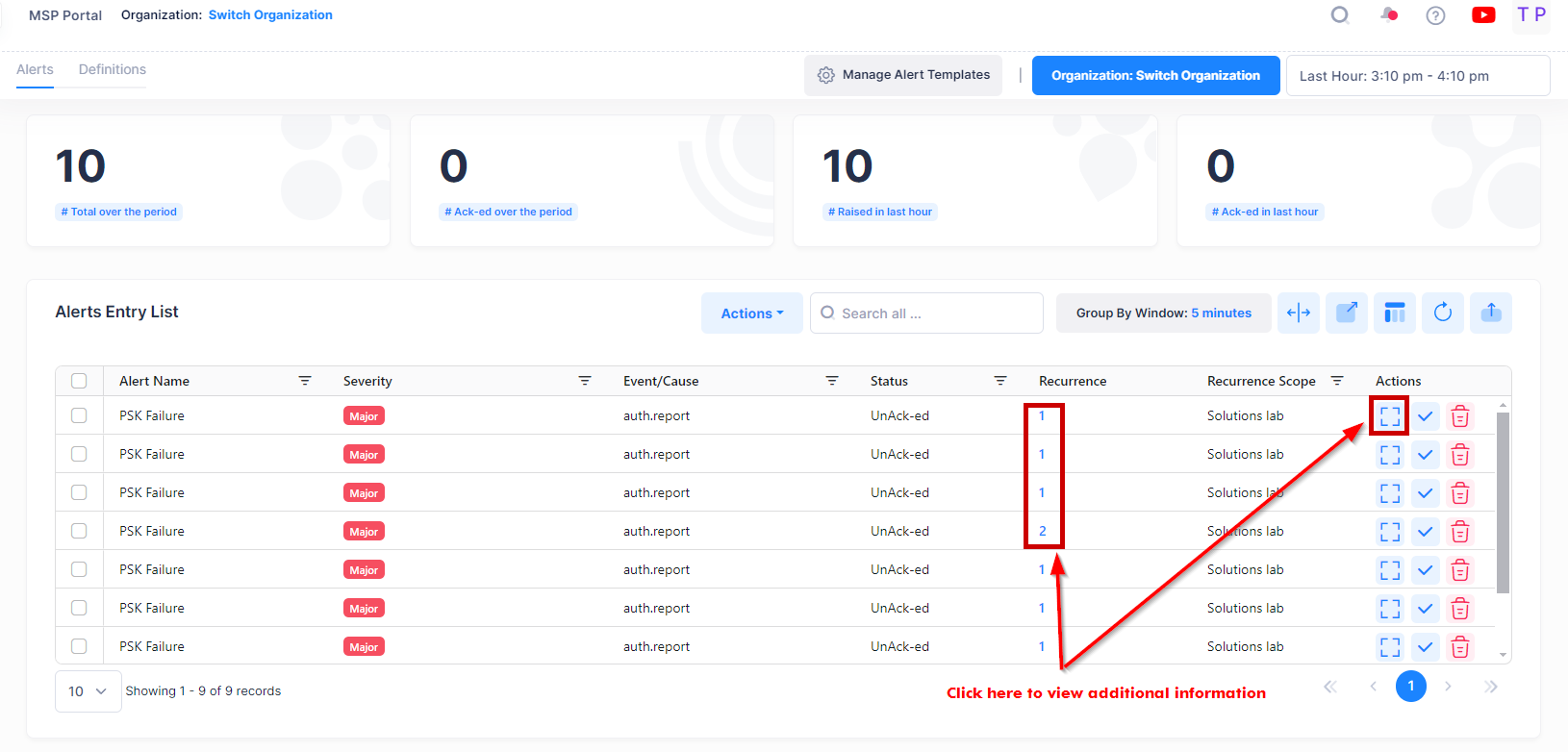Screen dimensions: 1568x752
Task: Acknowledge the second PSK Failure alert with checkmark
Action: (1425, 455)
